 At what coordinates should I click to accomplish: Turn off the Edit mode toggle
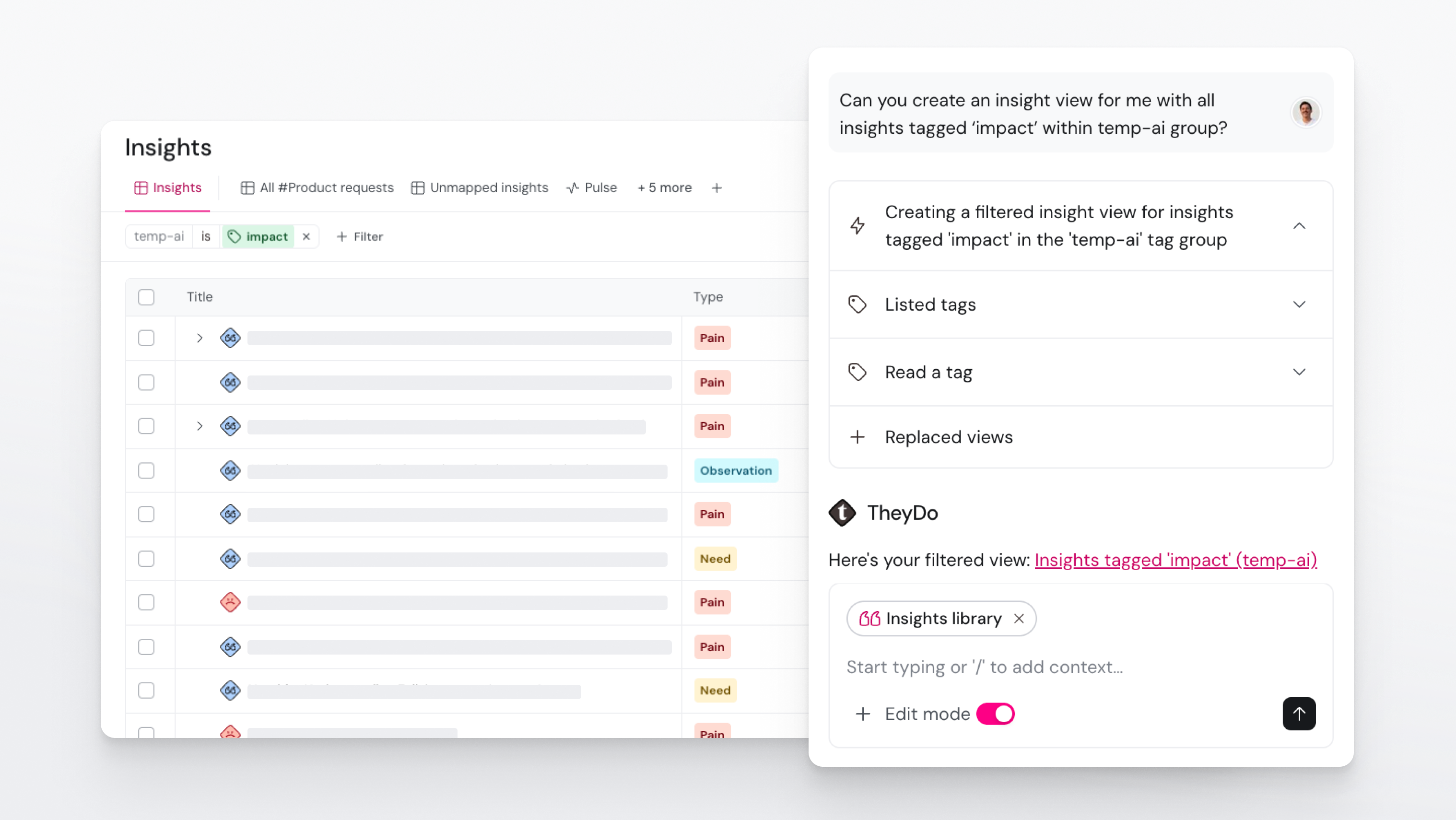point(995,714)
